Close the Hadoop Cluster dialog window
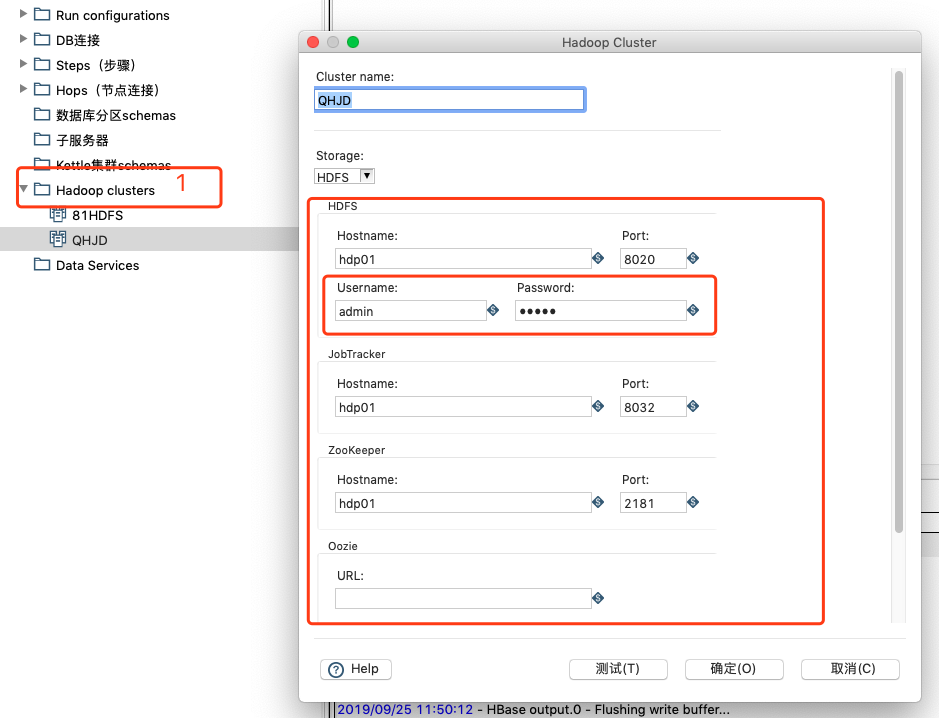Screen dimensions: 939x718 (313, 42)
